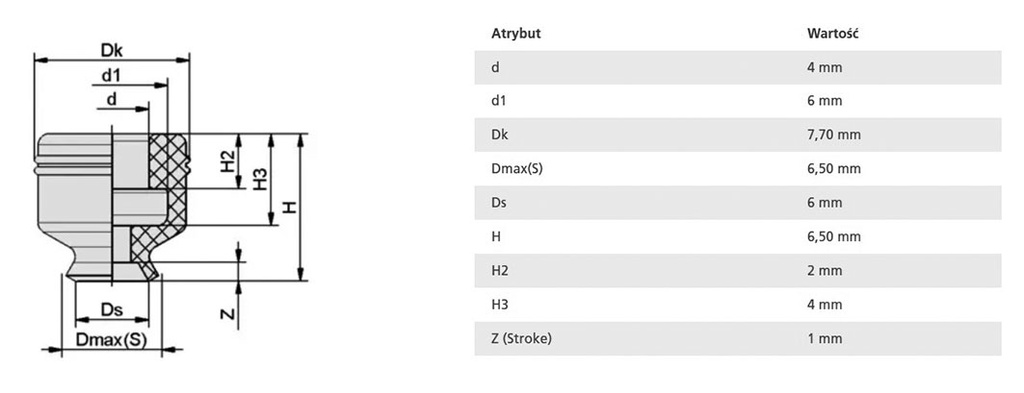The image size is (1024, 393).
Task: Click the Wartość column header
Action: pos(833,34)
